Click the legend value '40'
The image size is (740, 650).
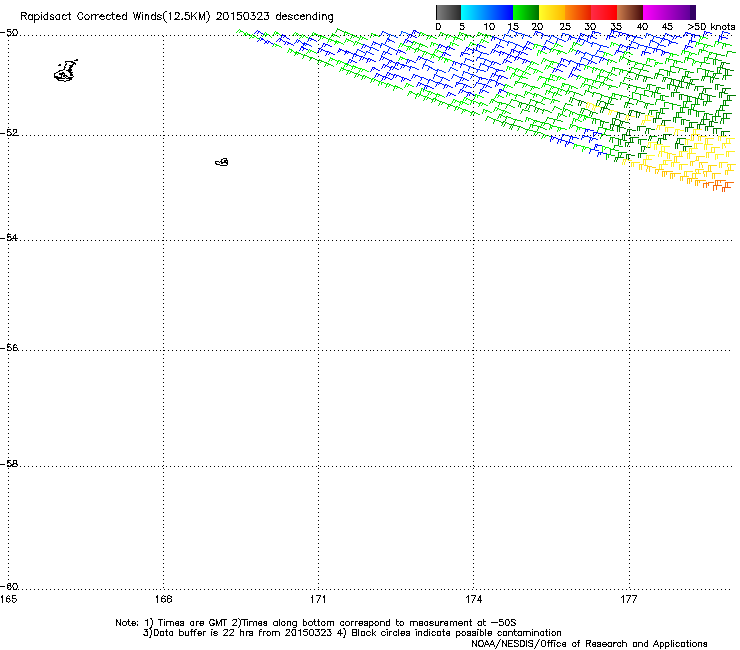(x=642, y=27)
